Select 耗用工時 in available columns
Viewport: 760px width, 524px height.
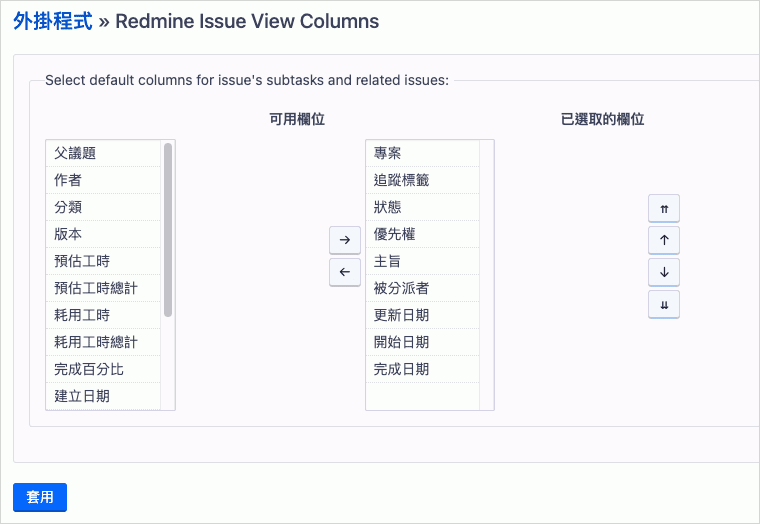point(103,316)
